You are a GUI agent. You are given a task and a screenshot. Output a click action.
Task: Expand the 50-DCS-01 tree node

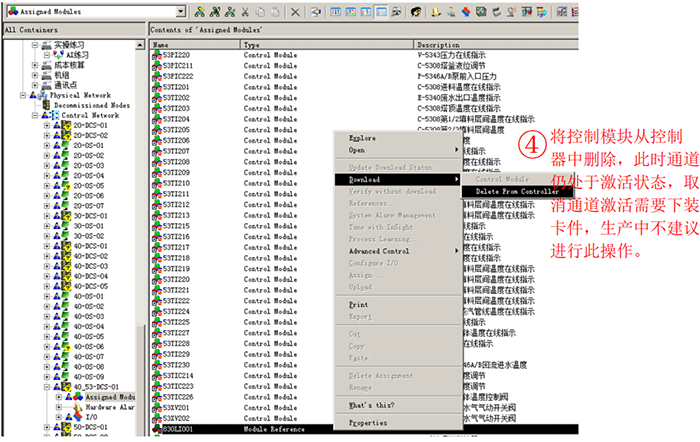click(x=48, y=427)
